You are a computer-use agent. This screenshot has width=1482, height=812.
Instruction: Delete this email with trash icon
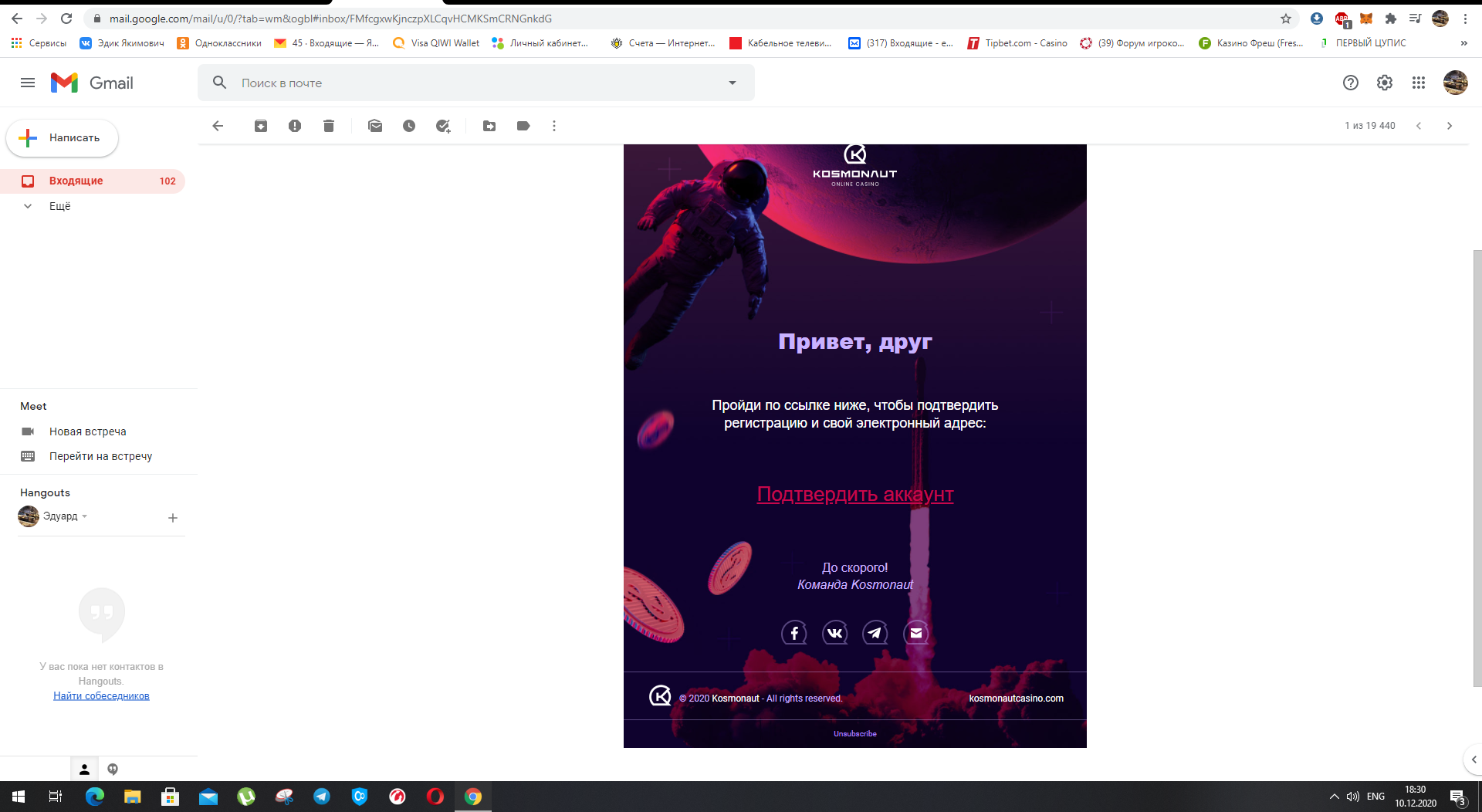click(329, 126)
